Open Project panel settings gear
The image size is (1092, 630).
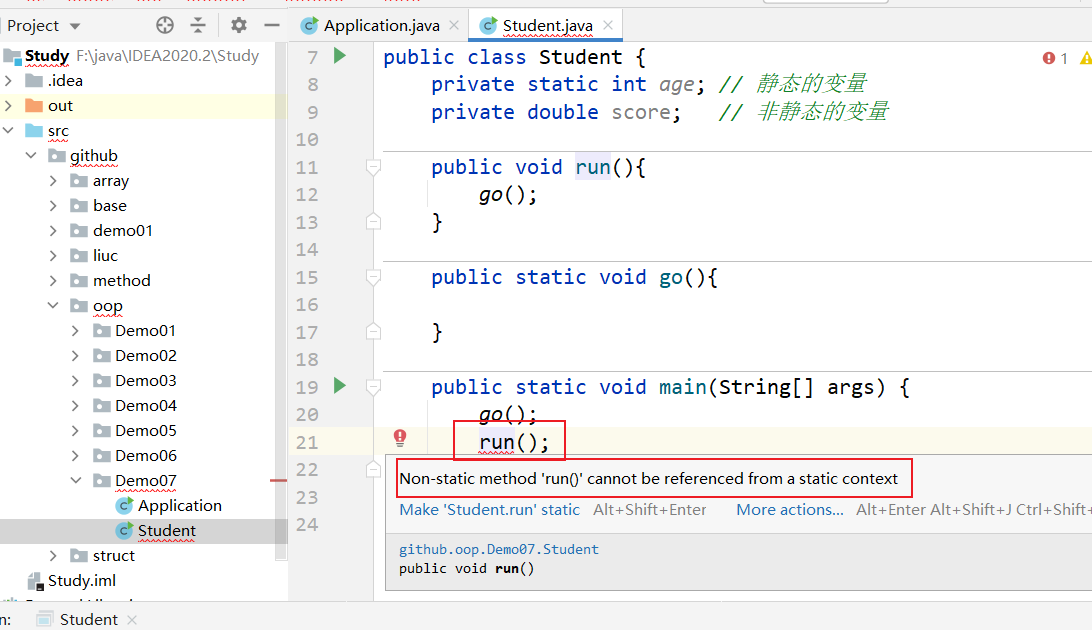pos(239,25)
